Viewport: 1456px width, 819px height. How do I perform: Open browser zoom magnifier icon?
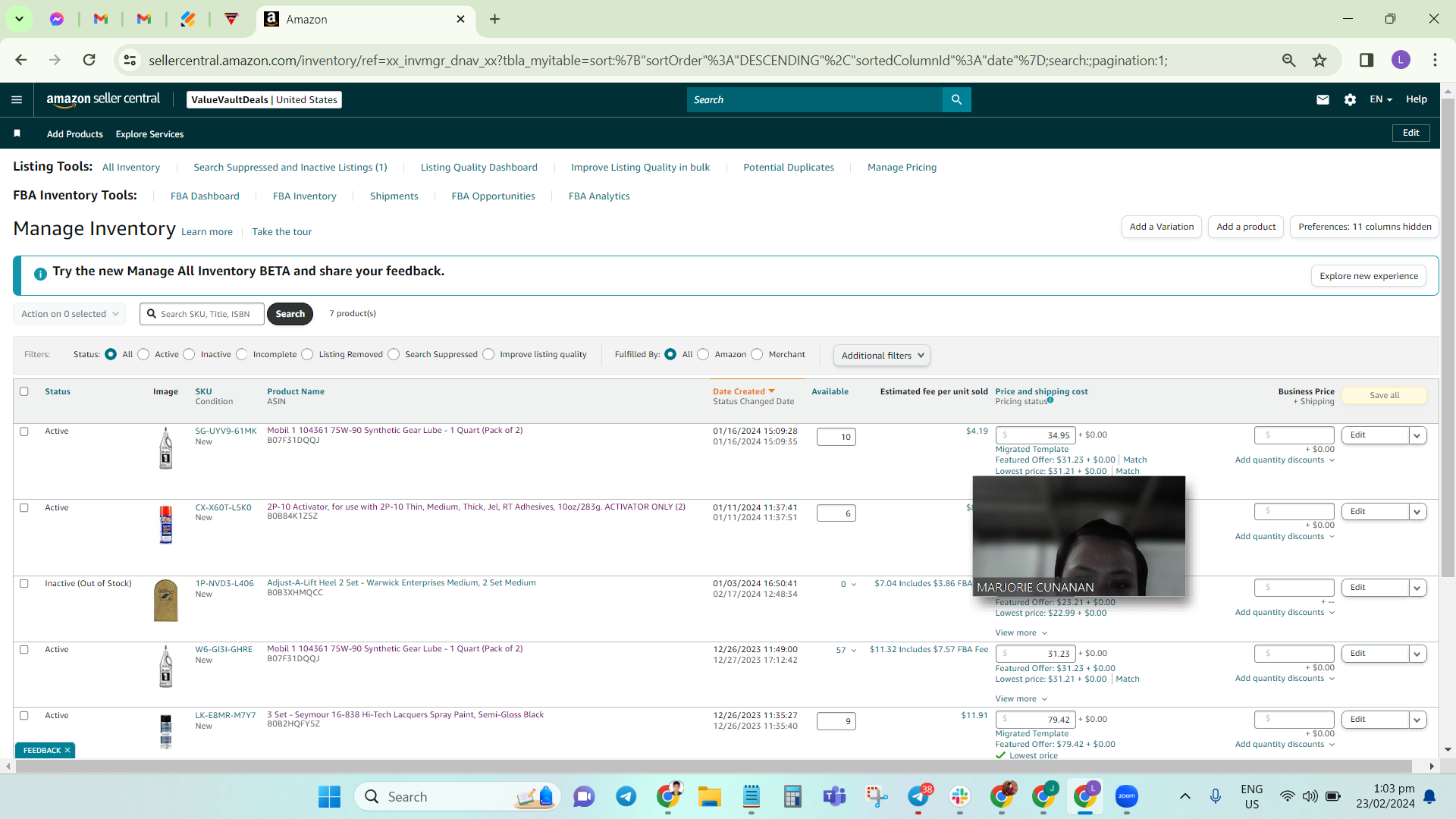click(1288, 60)
